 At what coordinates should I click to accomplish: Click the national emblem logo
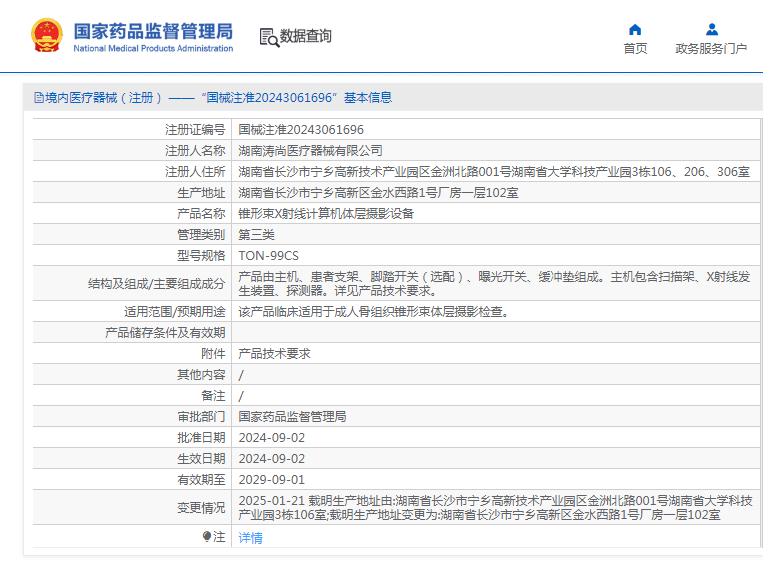click(x=46, y=35)
